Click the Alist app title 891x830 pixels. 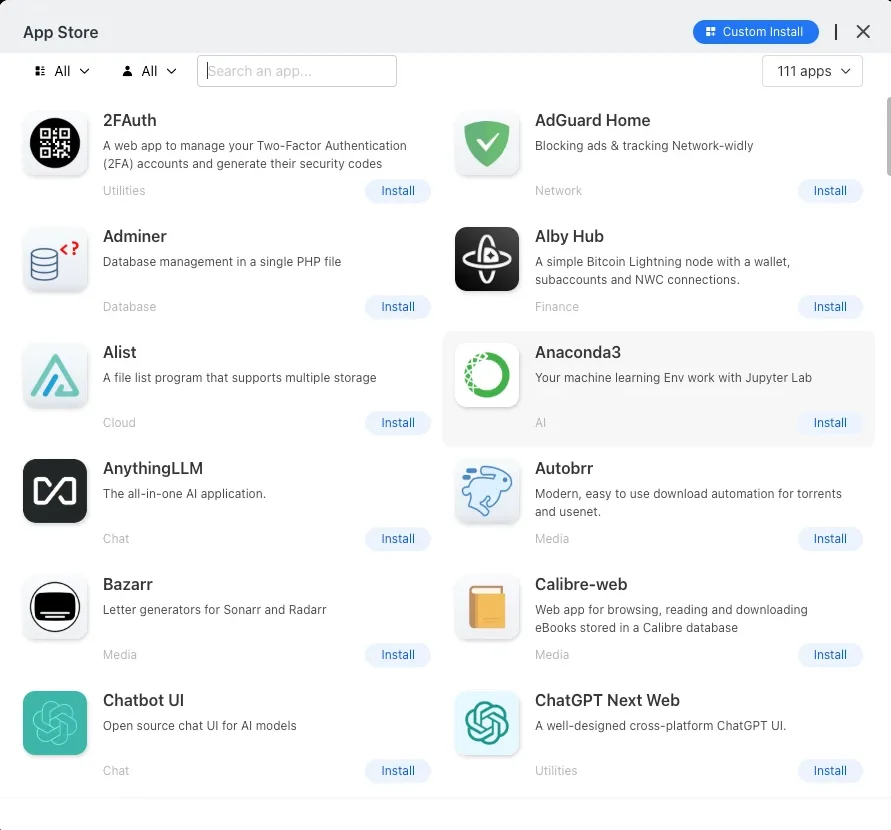(x=119, y=352)
